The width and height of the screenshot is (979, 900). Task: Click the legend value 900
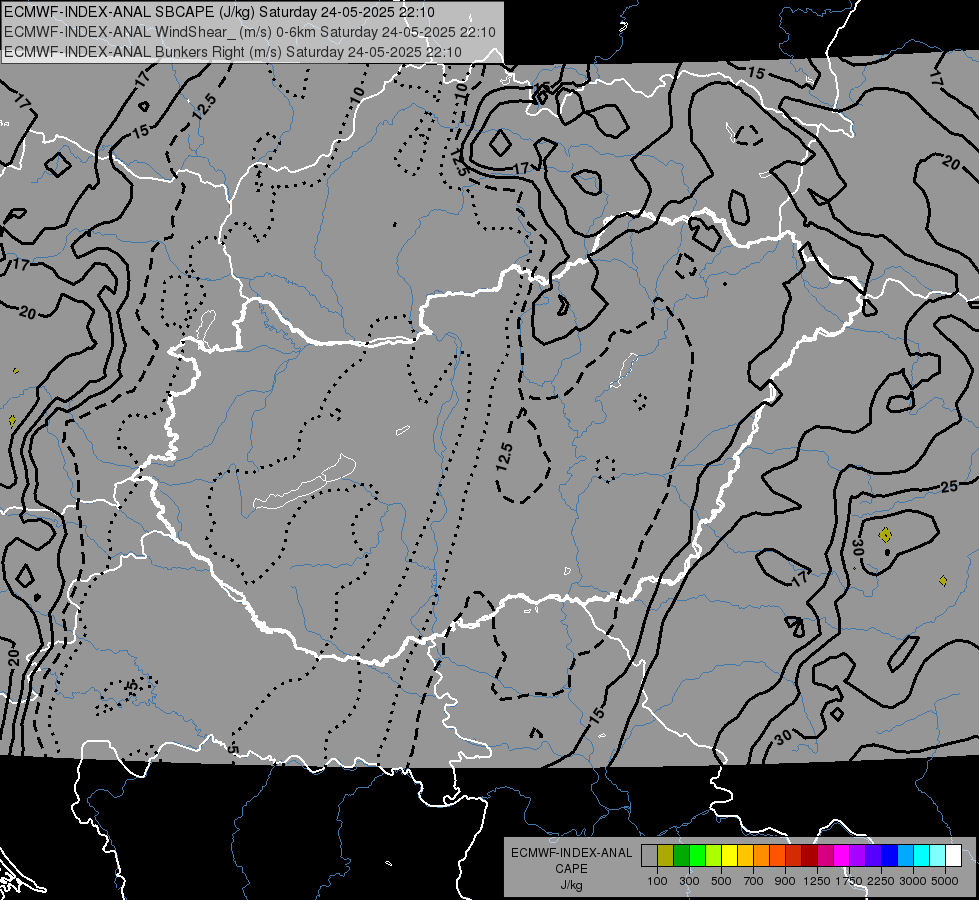[785, 881]
